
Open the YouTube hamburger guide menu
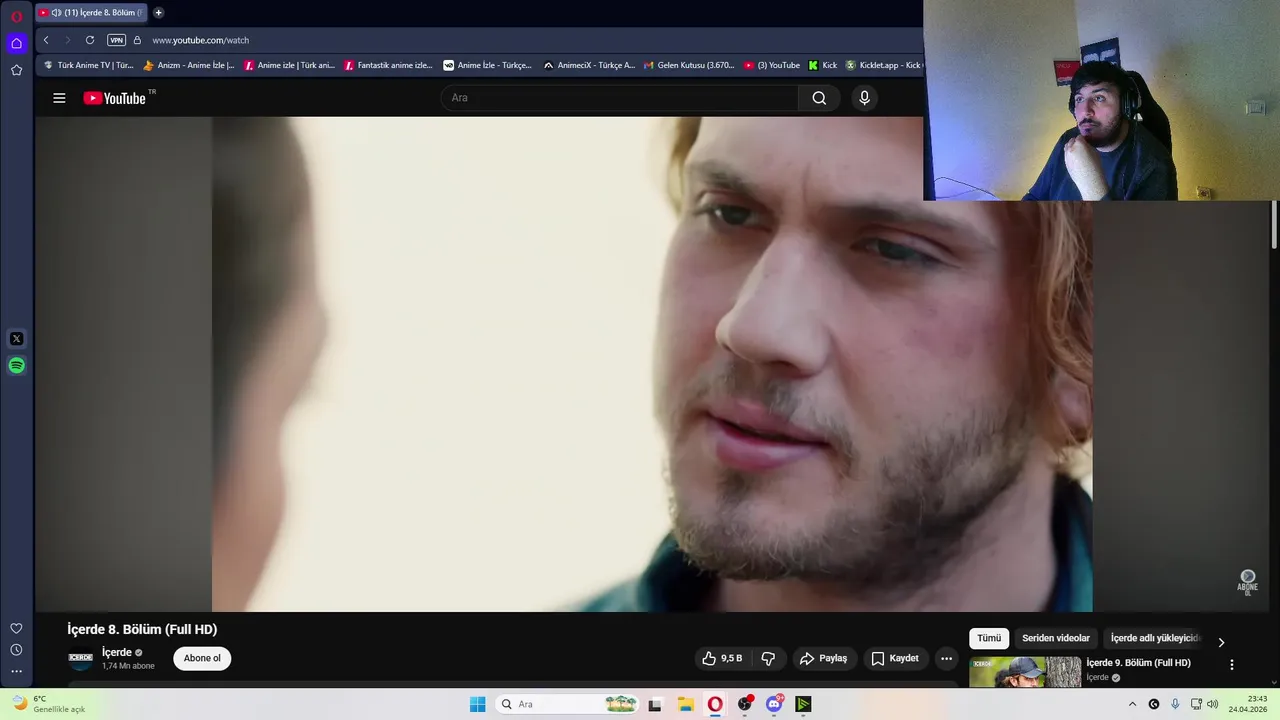tap(59, 98)
